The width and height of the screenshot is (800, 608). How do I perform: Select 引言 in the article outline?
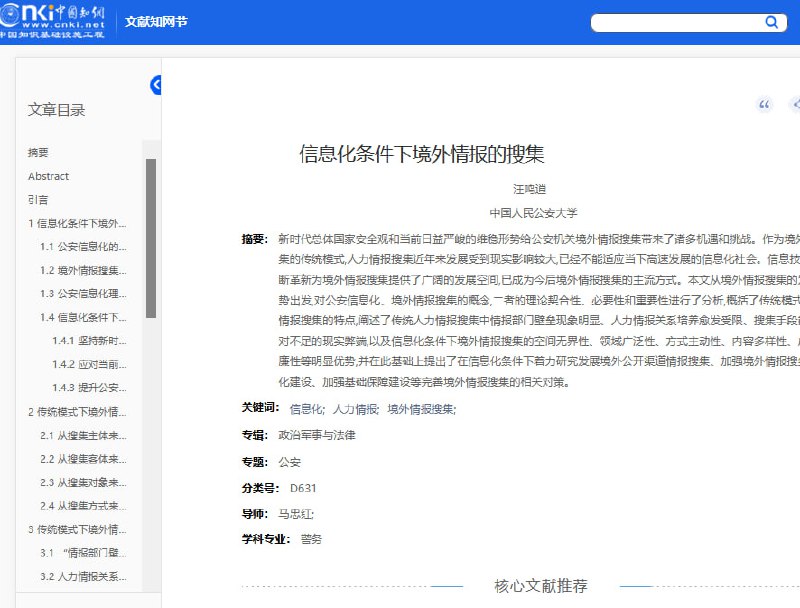(38, 200)
